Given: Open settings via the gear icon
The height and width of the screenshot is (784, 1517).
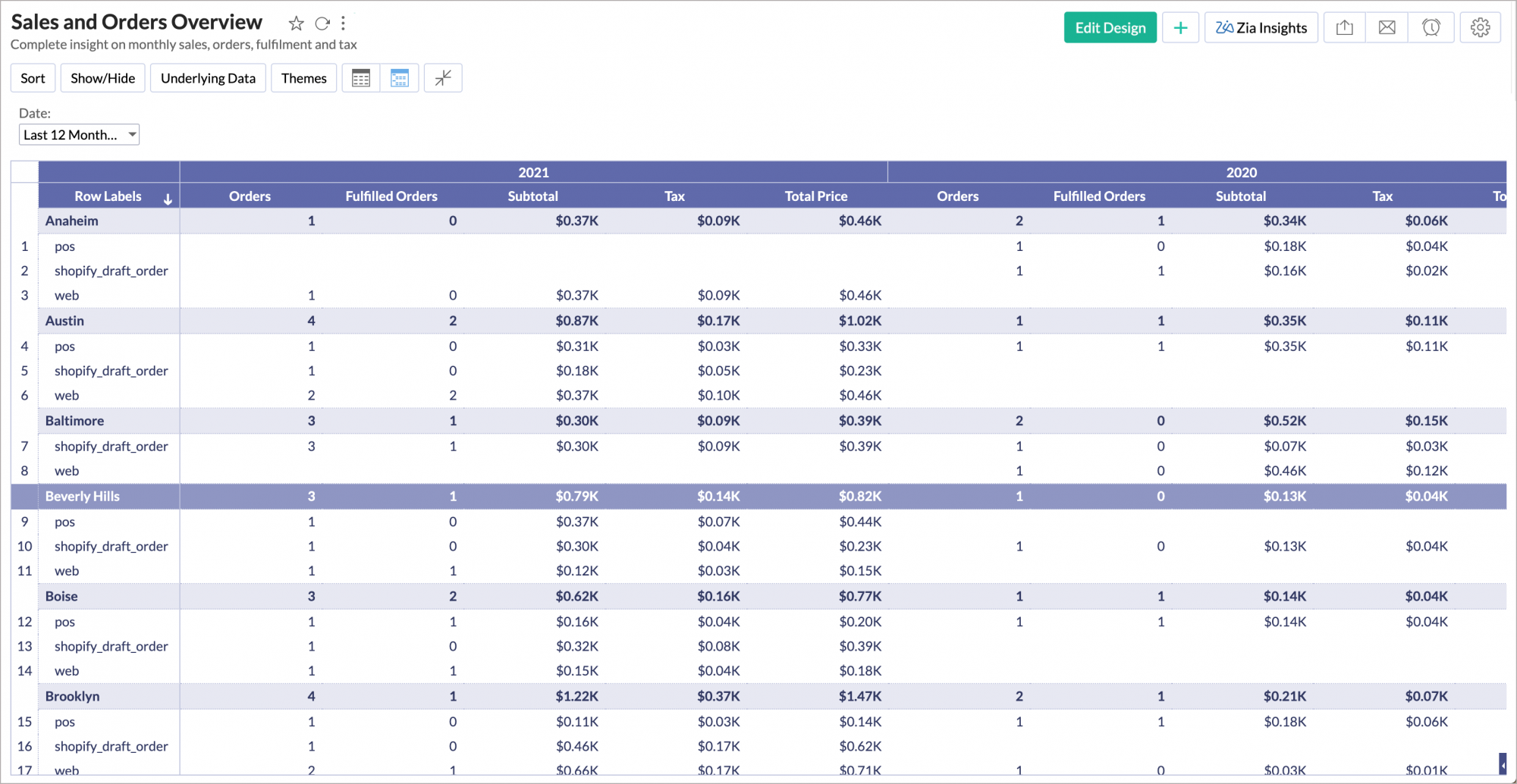Looking at the screenshot, I should coord(1480,28).
